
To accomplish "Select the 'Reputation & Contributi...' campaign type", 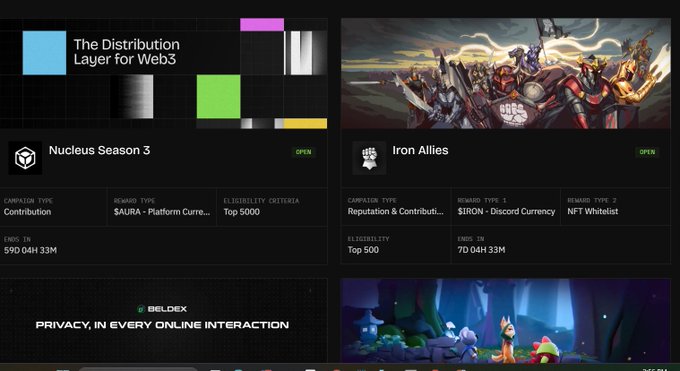I will point(396,211).
